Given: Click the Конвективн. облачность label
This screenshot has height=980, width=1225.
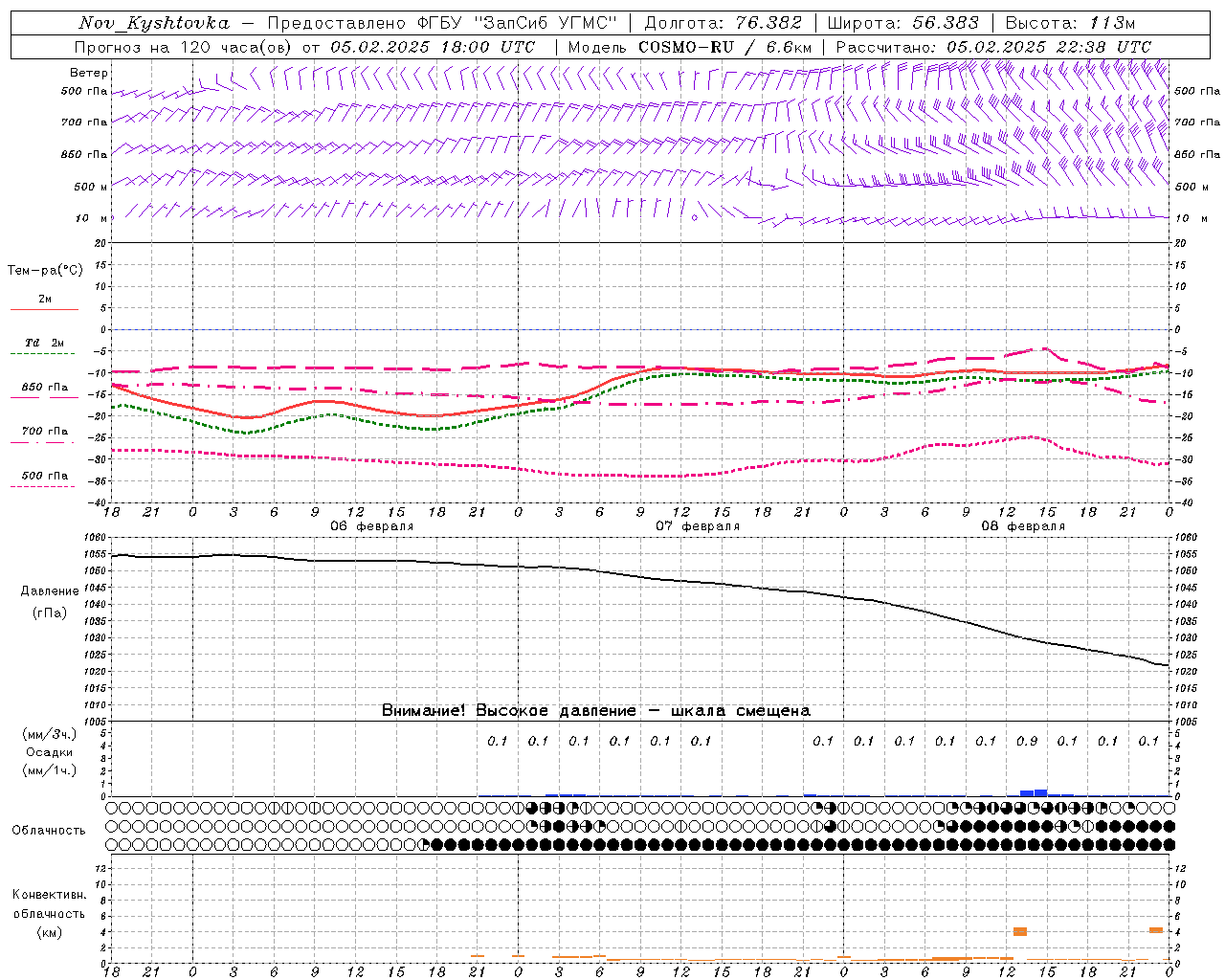Looking at the screenshot, I should point(49,904).
